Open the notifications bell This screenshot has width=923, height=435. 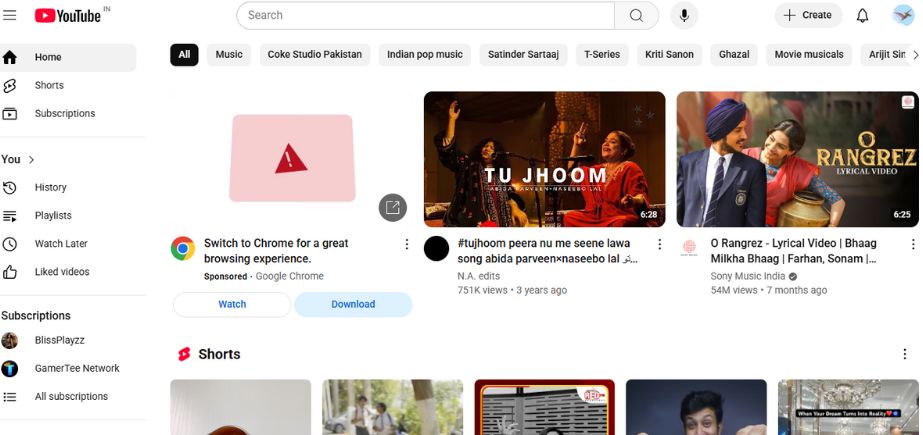(x=862, y=15)
